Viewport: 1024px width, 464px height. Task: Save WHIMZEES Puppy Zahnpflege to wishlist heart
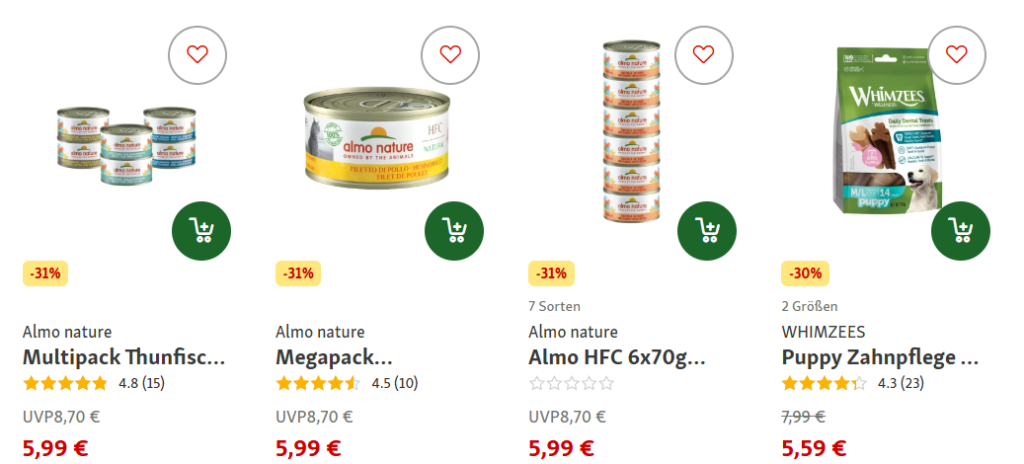(x=956, y=54)
